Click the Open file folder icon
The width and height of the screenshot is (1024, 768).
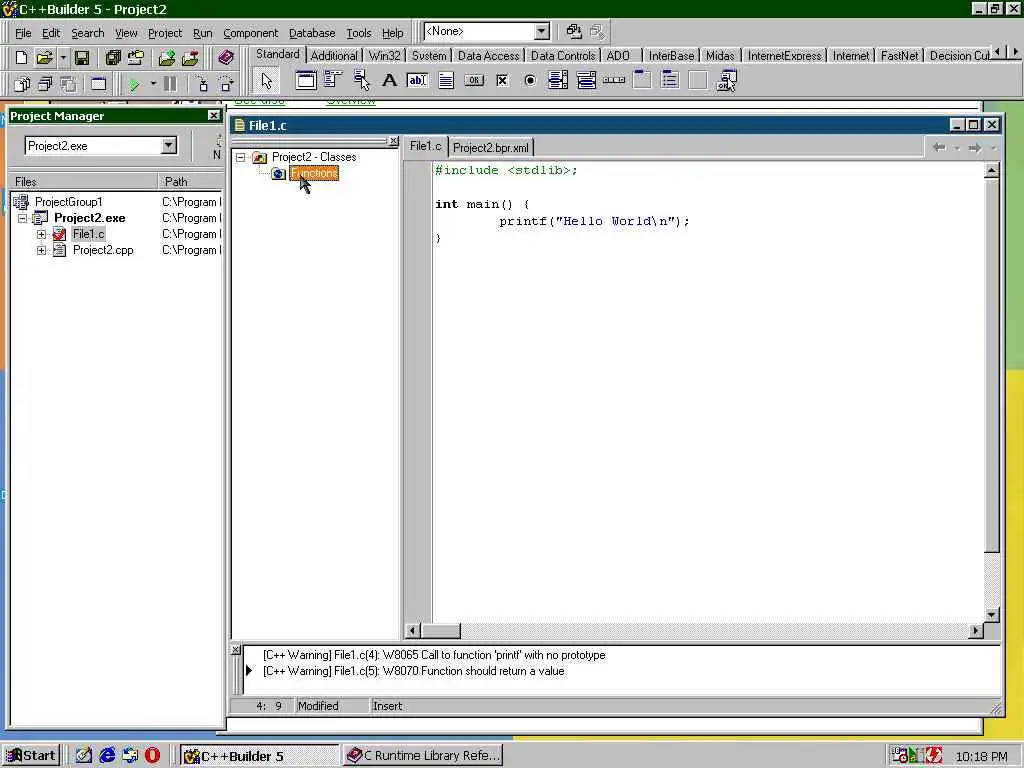click(44, 57)
